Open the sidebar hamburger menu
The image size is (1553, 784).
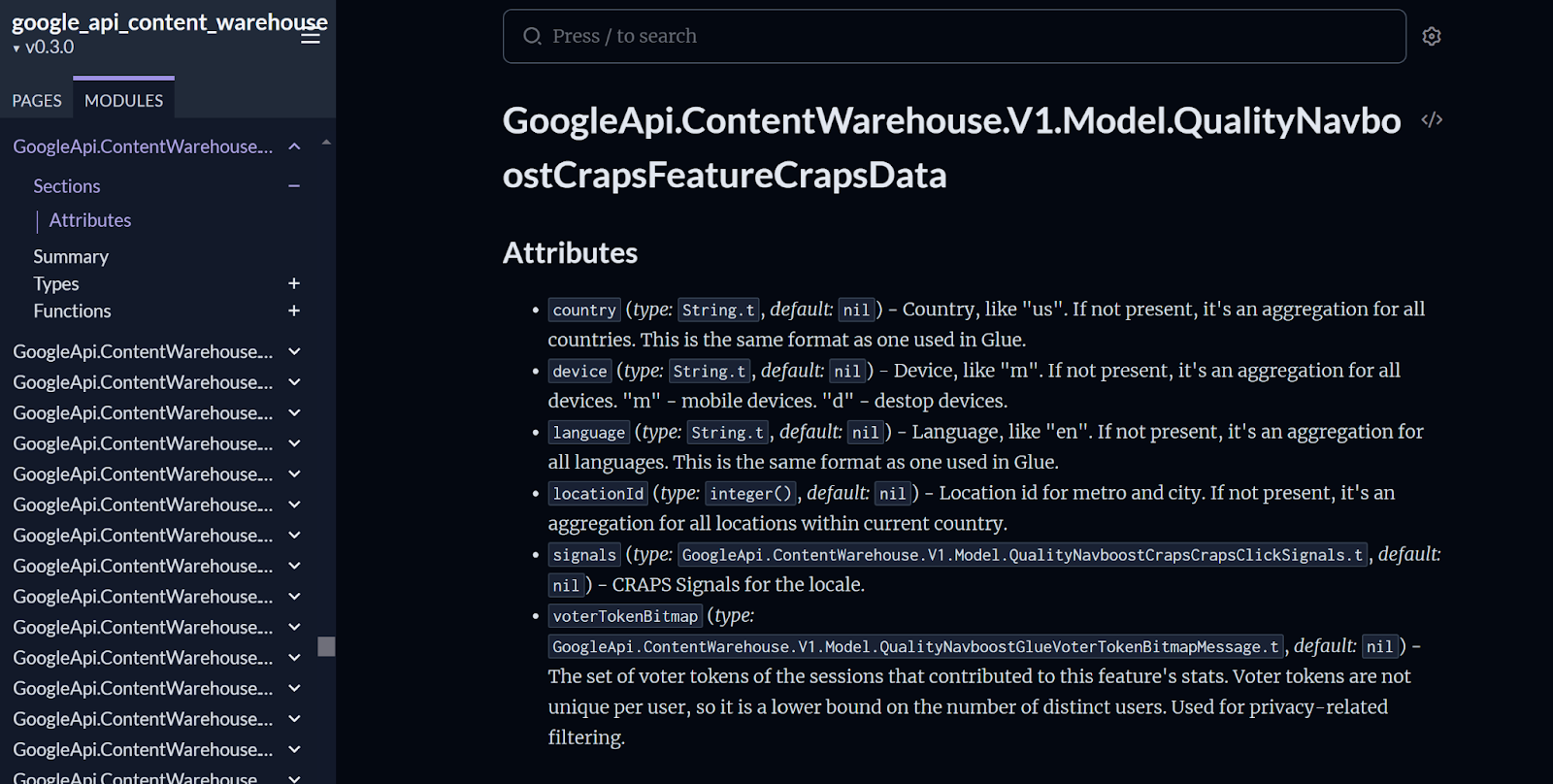coord(311,37)
